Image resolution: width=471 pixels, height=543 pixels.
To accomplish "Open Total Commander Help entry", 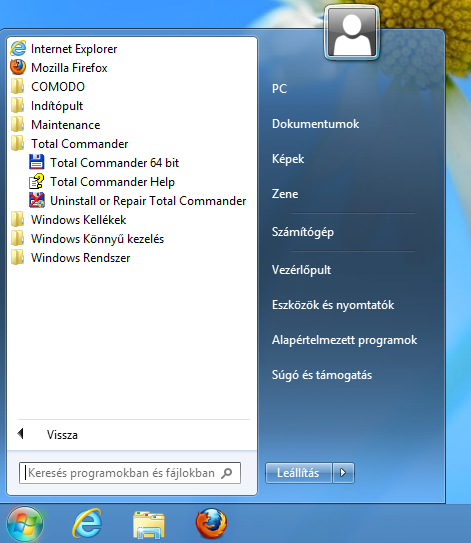I will click(x=113, y=182).
